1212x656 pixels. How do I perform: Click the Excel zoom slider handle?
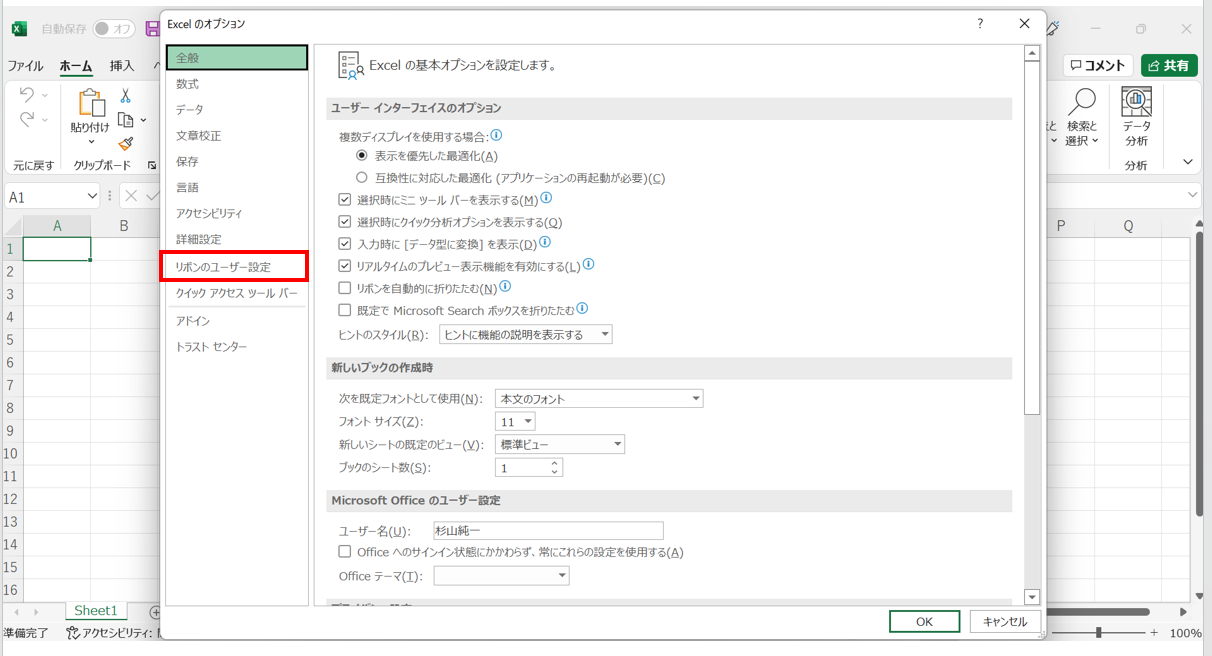click(1099, 633)
